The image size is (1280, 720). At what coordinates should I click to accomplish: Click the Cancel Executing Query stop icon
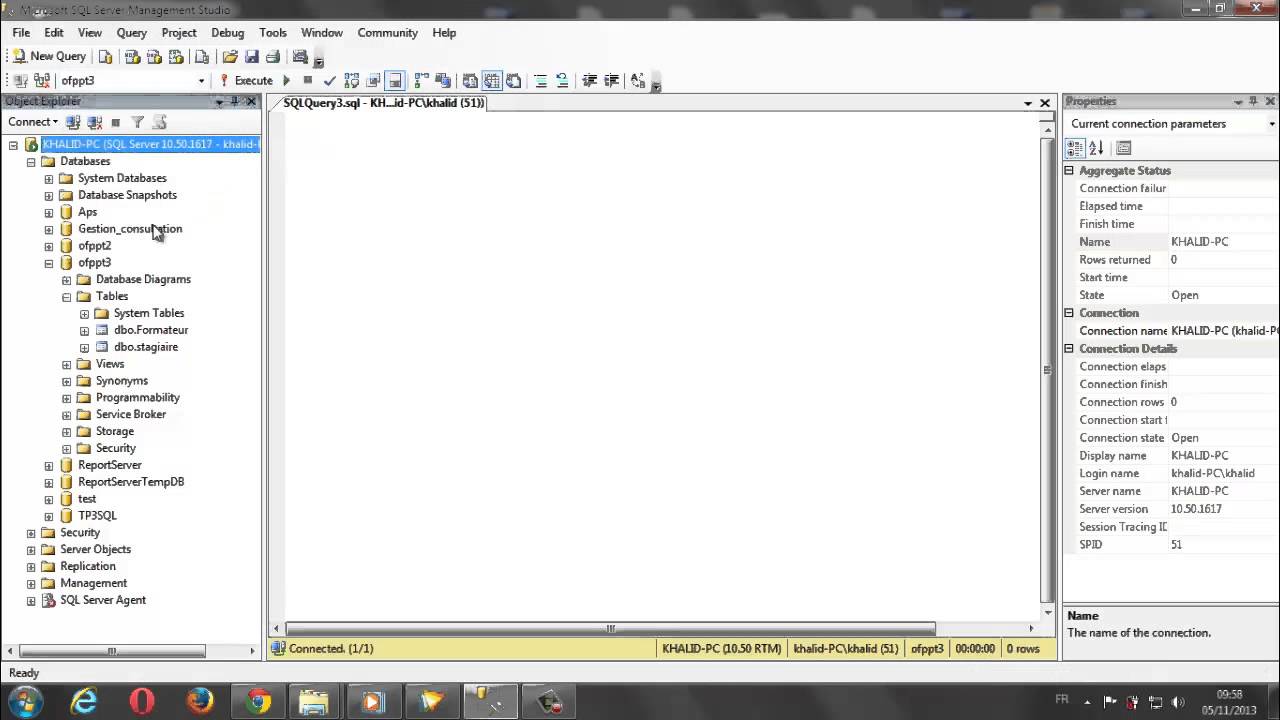tap(308, 81)
